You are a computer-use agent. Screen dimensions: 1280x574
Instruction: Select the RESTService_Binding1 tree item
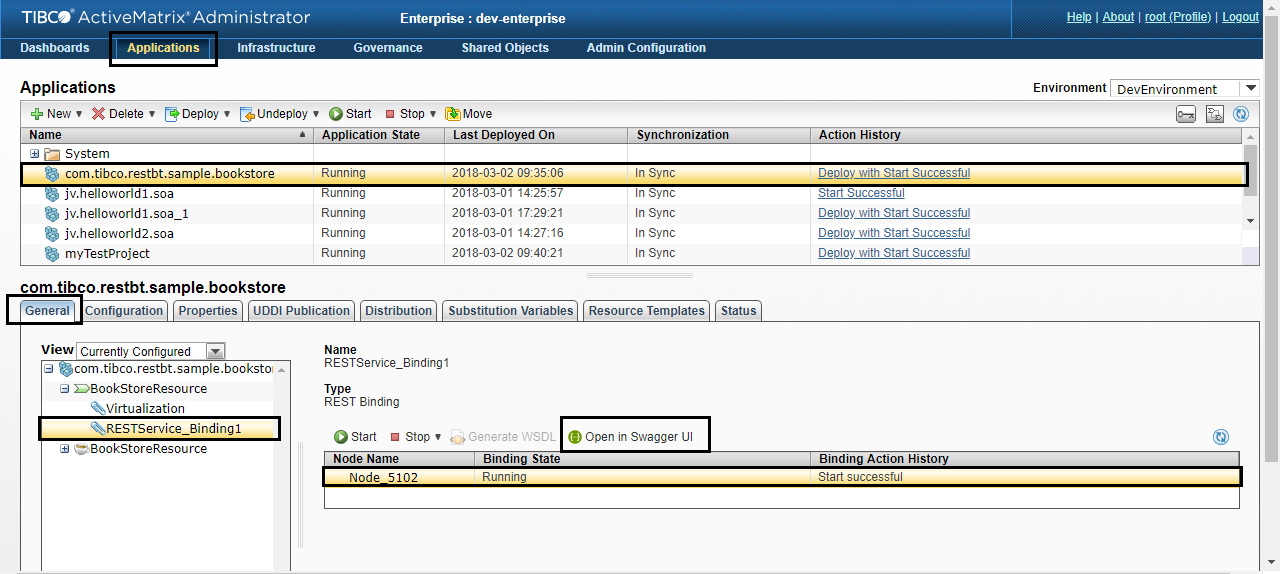(174, 429)
